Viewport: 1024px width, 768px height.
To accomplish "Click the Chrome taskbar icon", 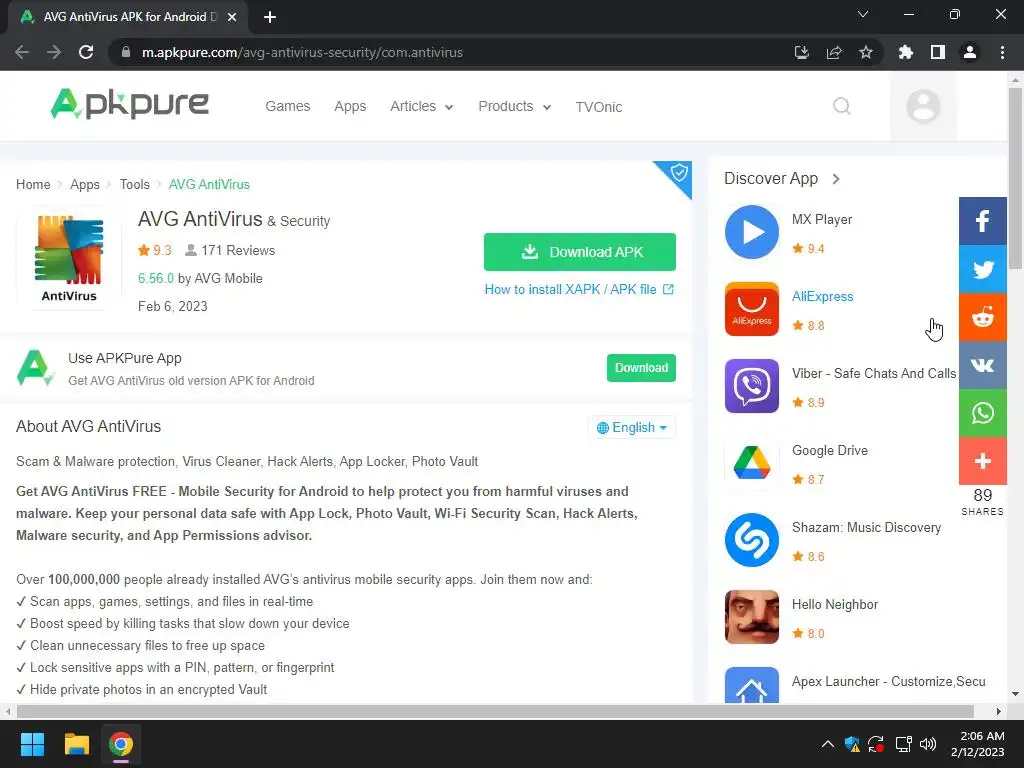I will tap(121, 744).
